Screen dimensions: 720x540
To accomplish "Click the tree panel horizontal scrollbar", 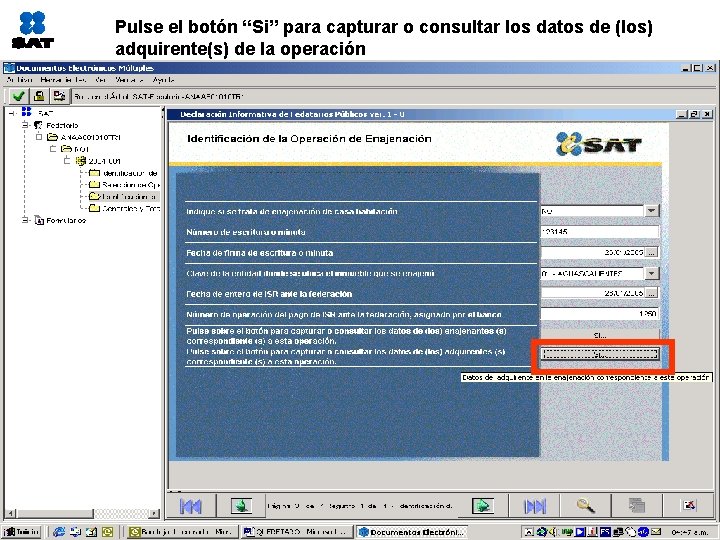I will tap(82, 513).
